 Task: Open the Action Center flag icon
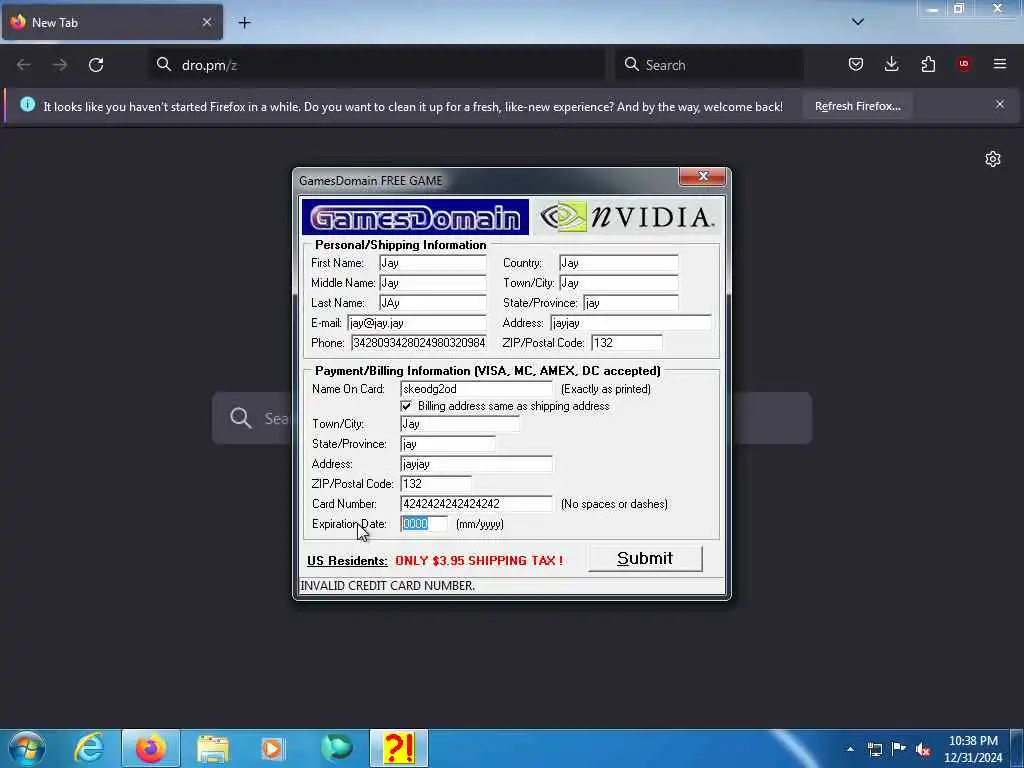click(899, 749)
